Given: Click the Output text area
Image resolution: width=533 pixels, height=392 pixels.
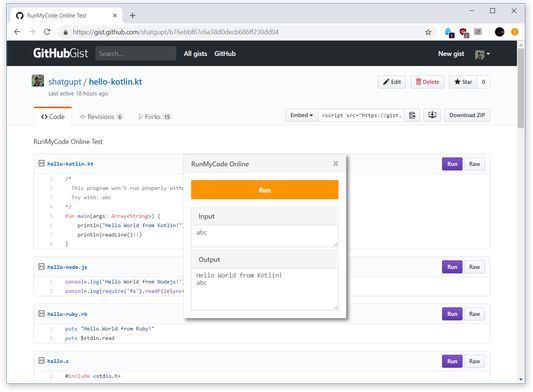Looking at the screenshot, I should tap(264, 289).
